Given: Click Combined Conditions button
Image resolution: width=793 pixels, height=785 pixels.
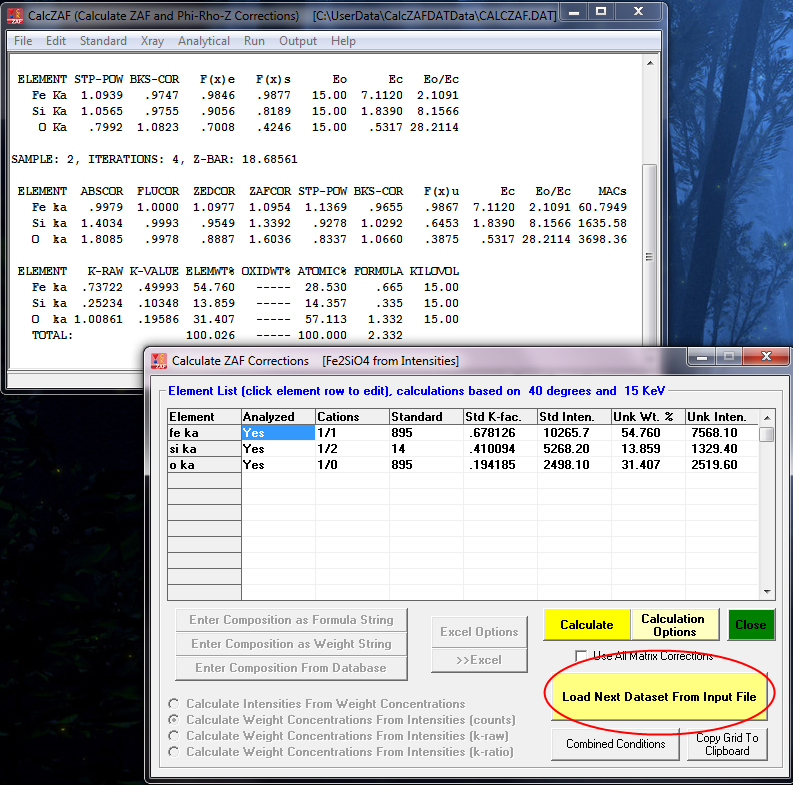Looking at the screenshot, I should click(615, 744).
